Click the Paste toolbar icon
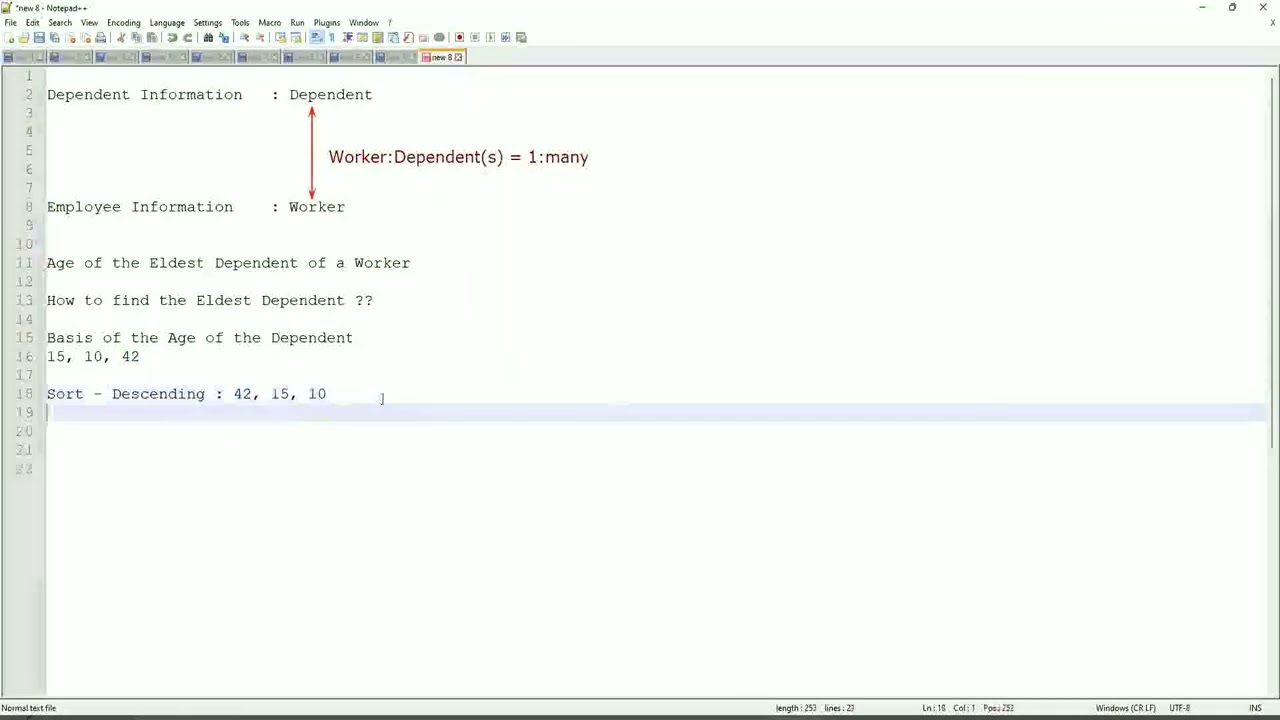Viewport: 1280px width, 720px height. point(152,38)
